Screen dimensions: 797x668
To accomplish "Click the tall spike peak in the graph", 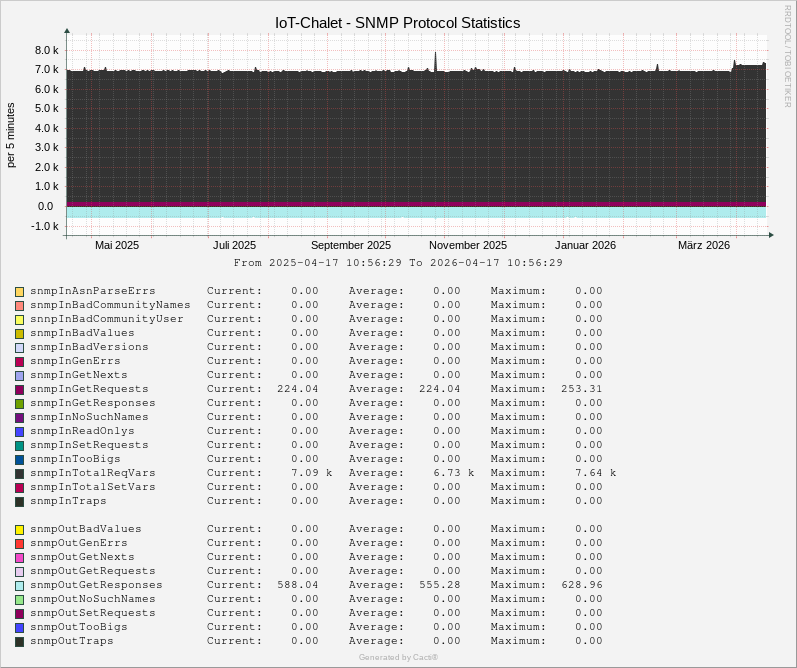I will pyautogui.click(x=435, y=54).
